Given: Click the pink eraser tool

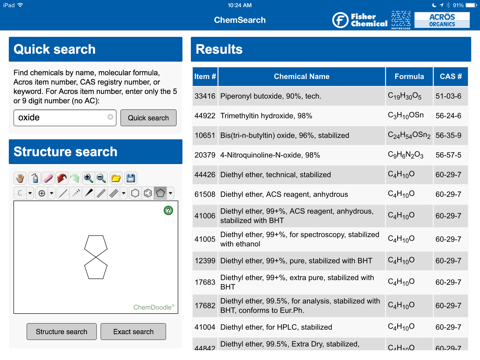Looking at the screenshot, I should 48,178.
